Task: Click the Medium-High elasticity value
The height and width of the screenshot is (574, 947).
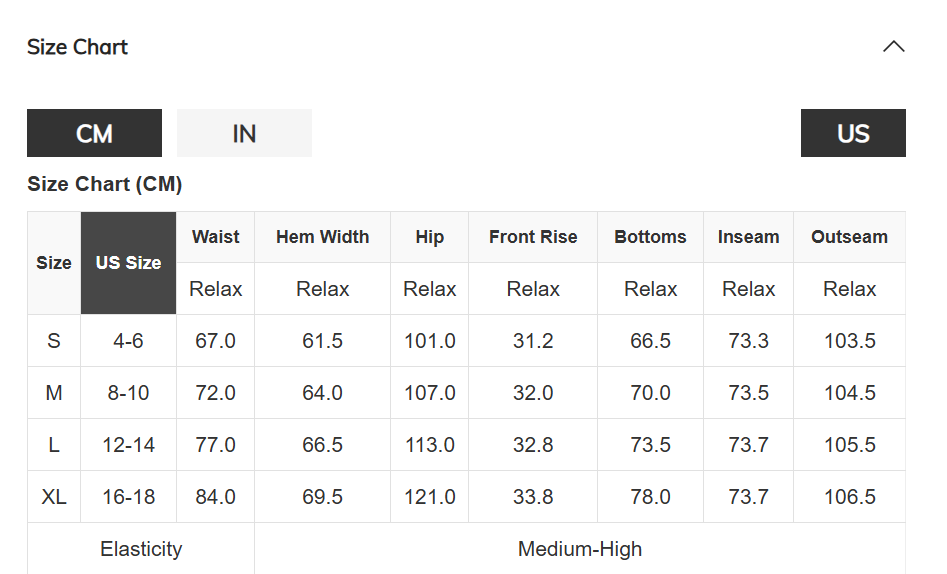Action: 580,549
